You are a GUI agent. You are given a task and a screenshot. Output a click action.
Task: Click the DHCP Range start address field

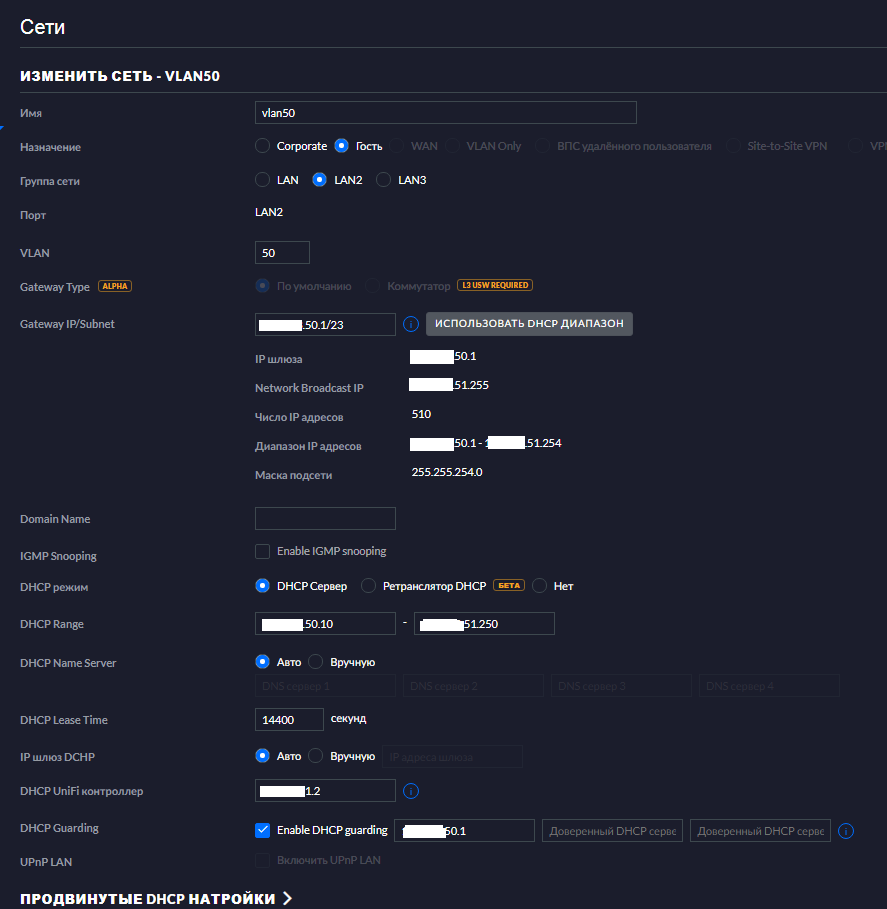click(325, 624)
